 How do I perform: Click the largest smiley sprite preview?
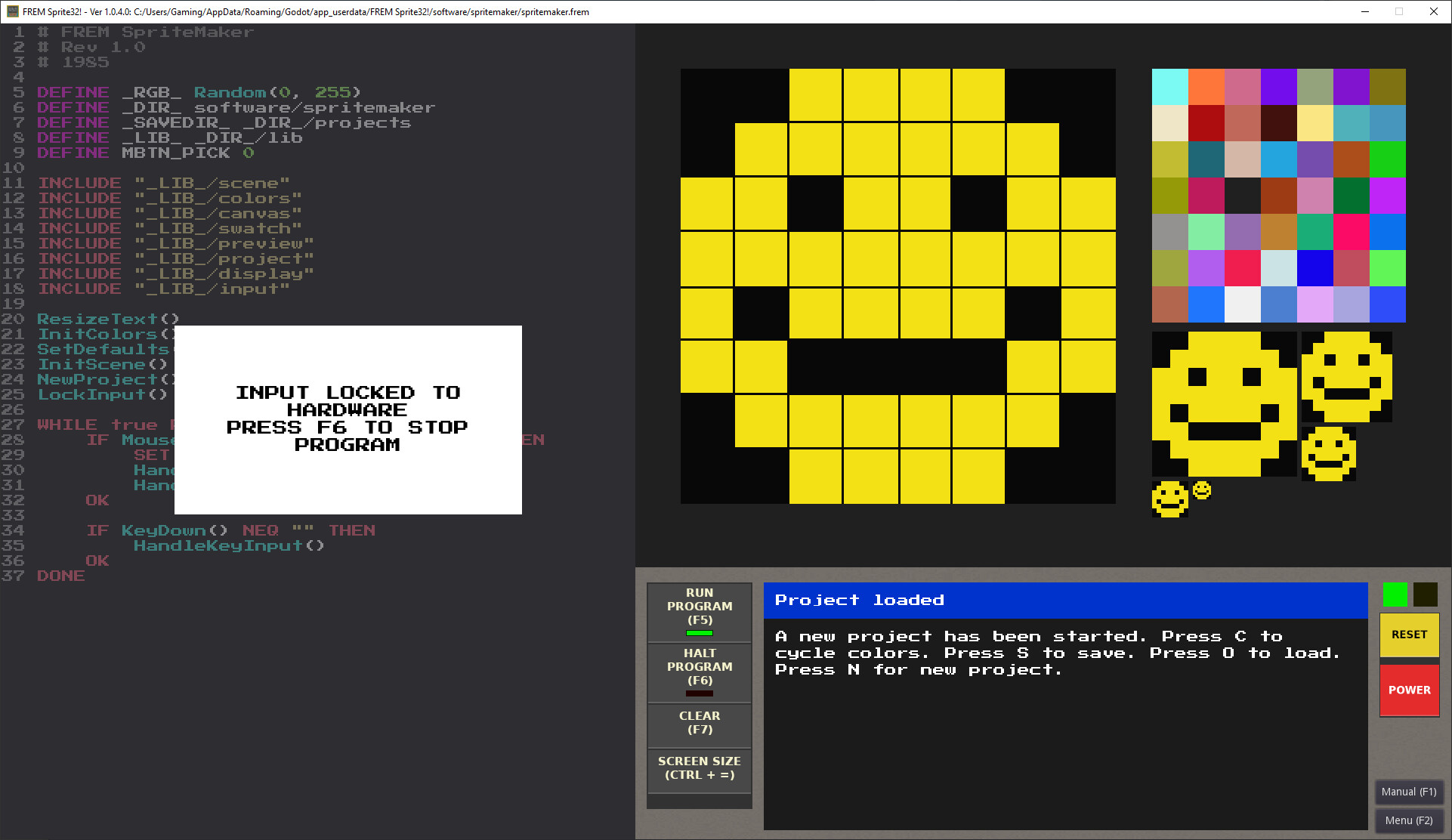point(1224,404)
